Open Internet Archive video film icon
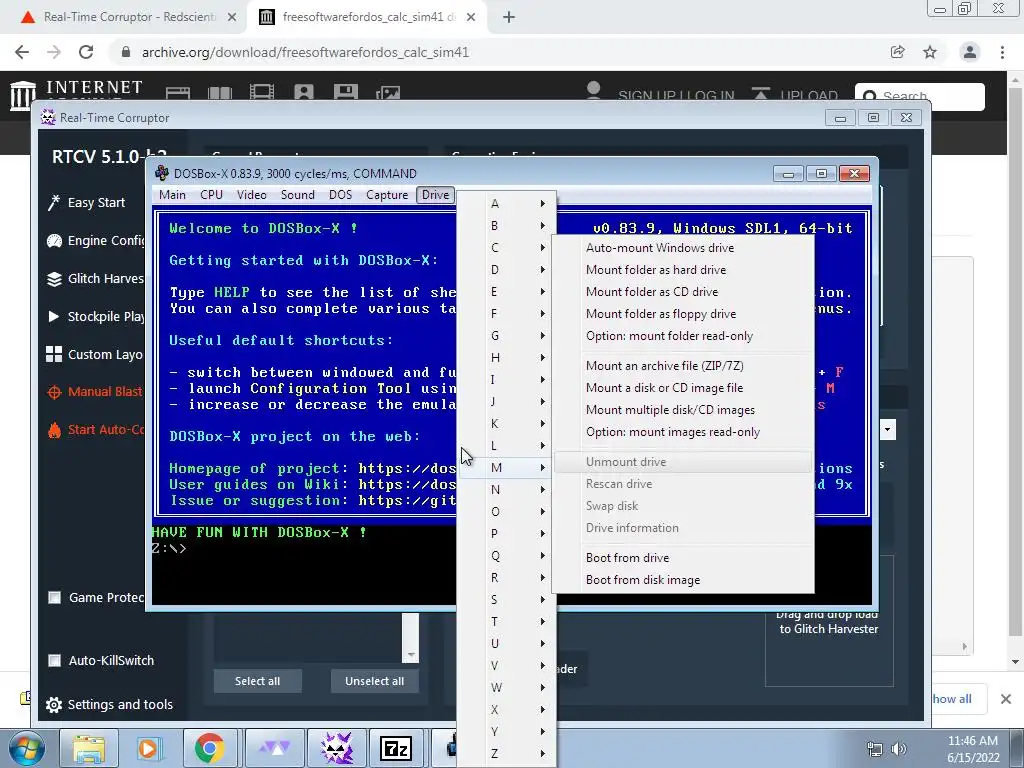Image resolution: width=1024 pixels, height=768 pixels. [x=262, y=93]
